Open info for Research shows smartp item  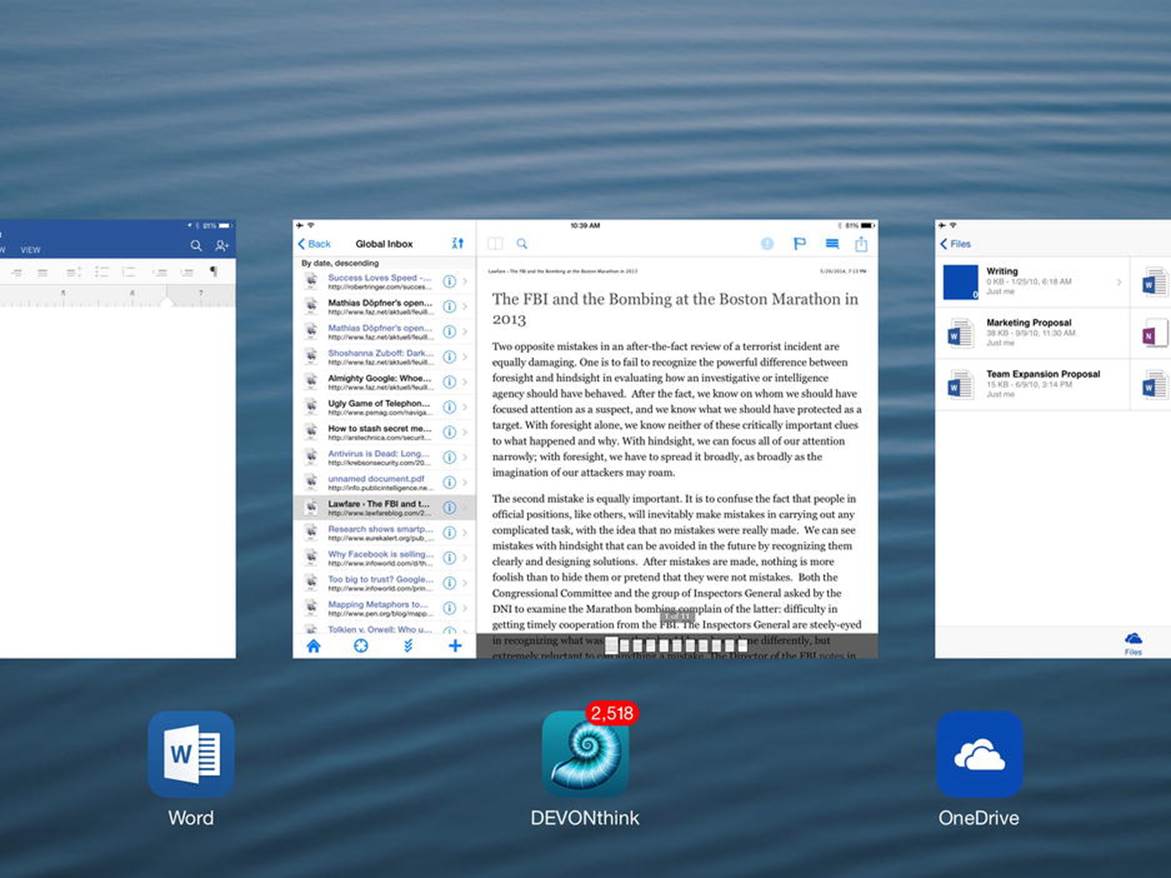point(450,532)
